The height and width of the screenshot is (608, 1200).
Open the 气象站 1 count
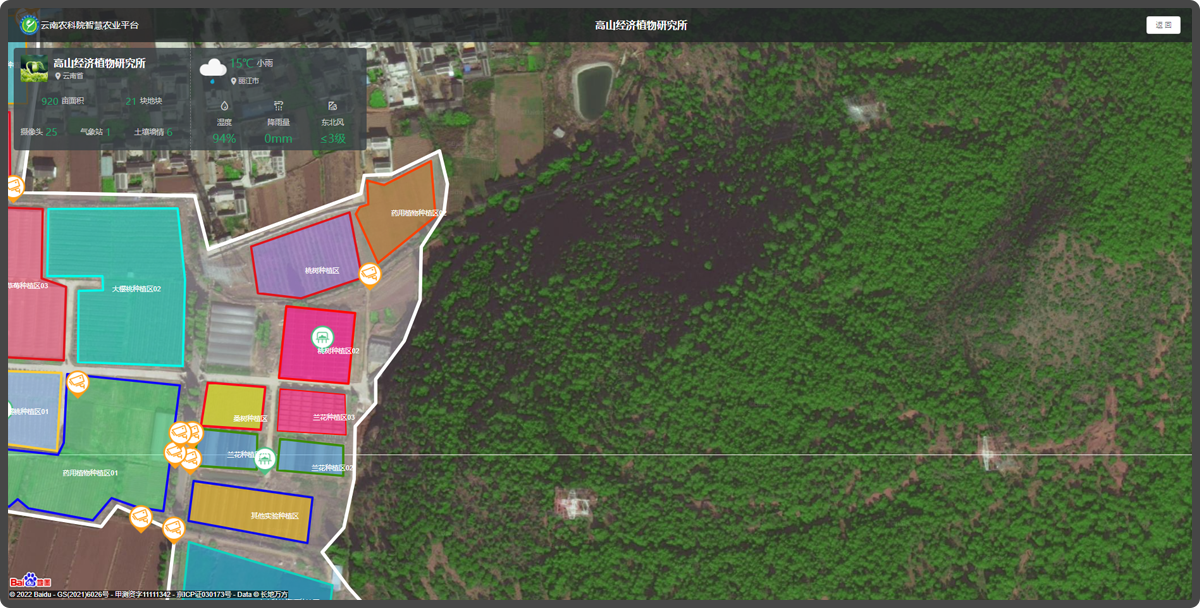[96, 132]
